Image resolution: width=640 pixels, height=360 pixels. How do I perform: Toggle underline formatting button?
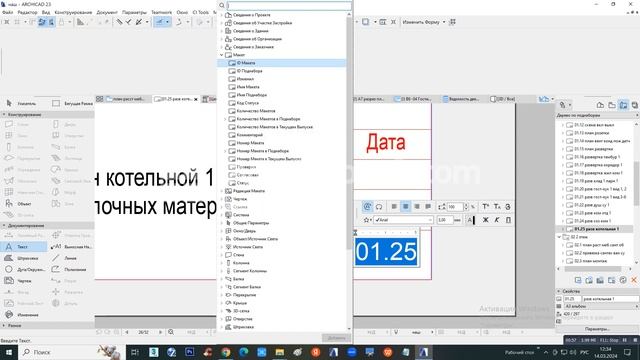click(x=508, y=220)
